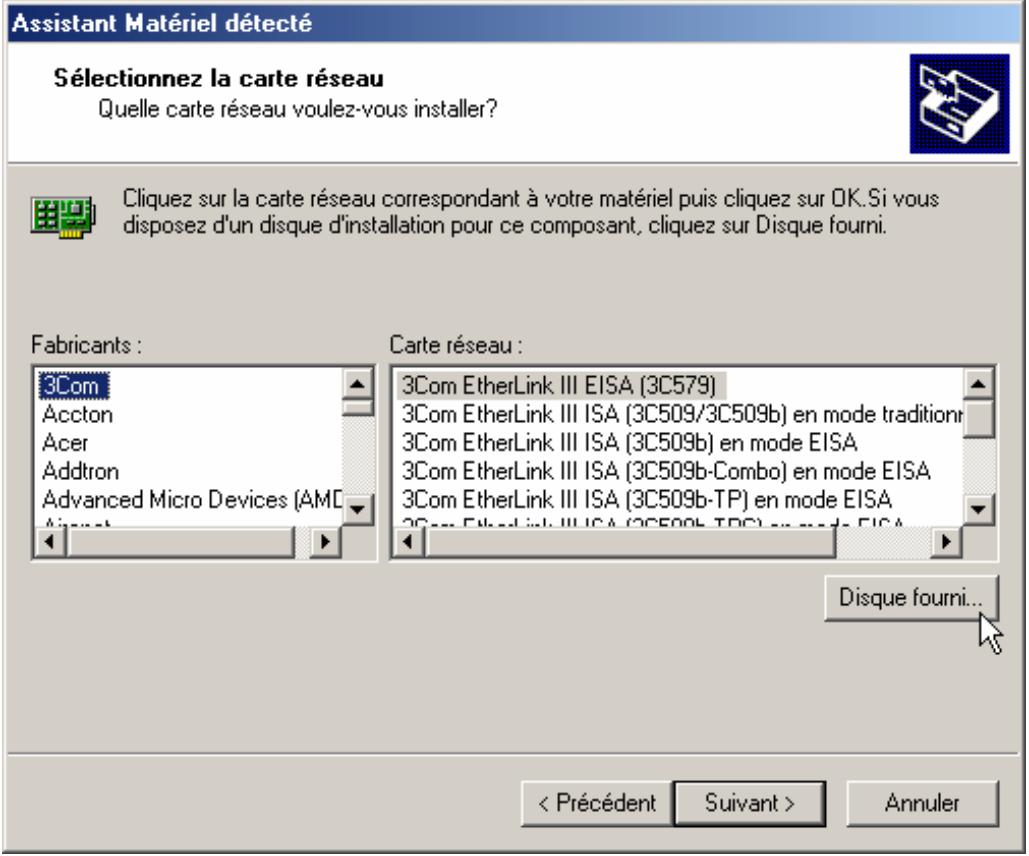Click down arrow of Fabricants vertical scrollbar
1029x856 pixels.
[358, 509]
